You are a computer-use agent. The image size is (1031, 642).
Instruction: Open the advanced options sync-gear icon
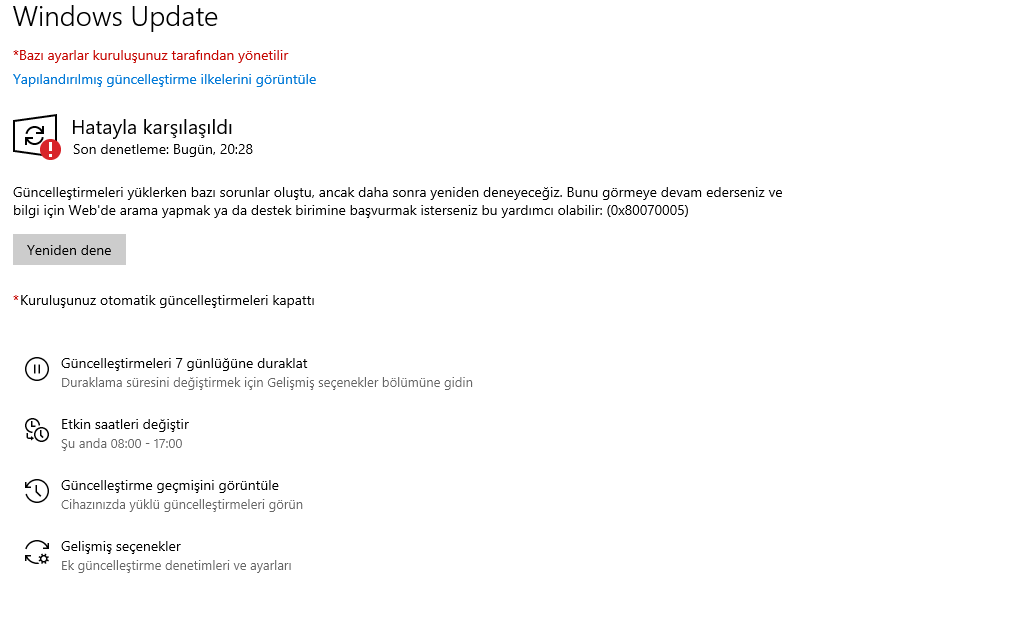point(37,552)
